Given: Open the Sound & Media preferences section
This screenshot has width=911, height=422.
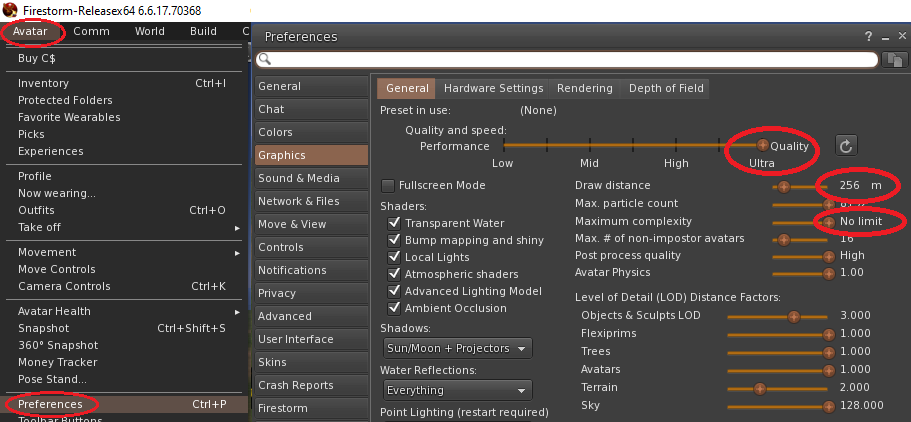Looking at the screenshot, I should [x=299, y=178].
